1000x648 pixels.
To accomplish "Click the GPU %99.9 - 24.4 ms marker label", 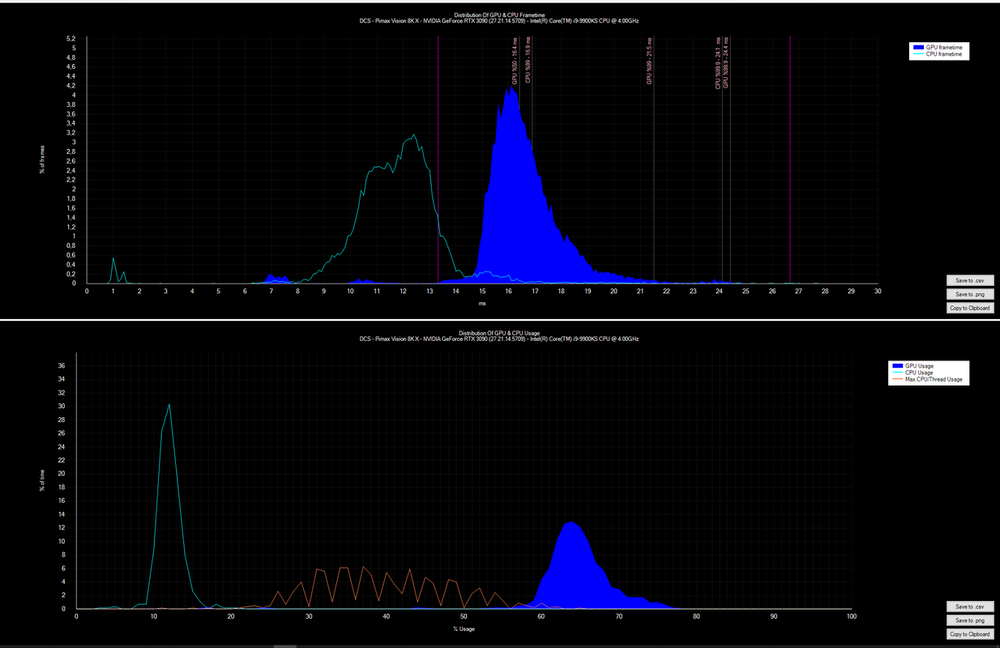I will point(726,63).
